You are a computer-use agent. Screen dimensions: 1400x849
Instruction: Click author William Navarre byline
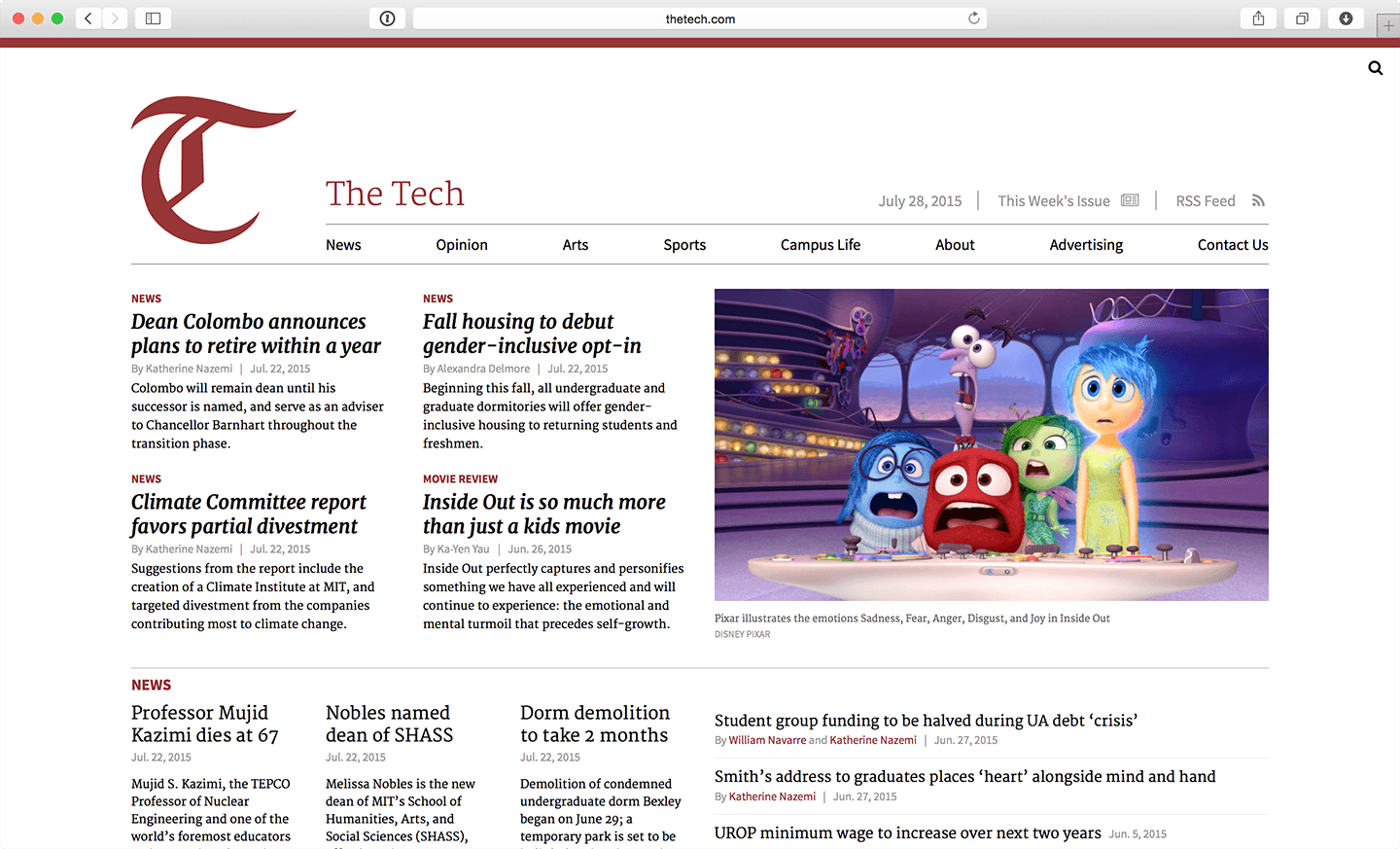click(x=767, y=740)
